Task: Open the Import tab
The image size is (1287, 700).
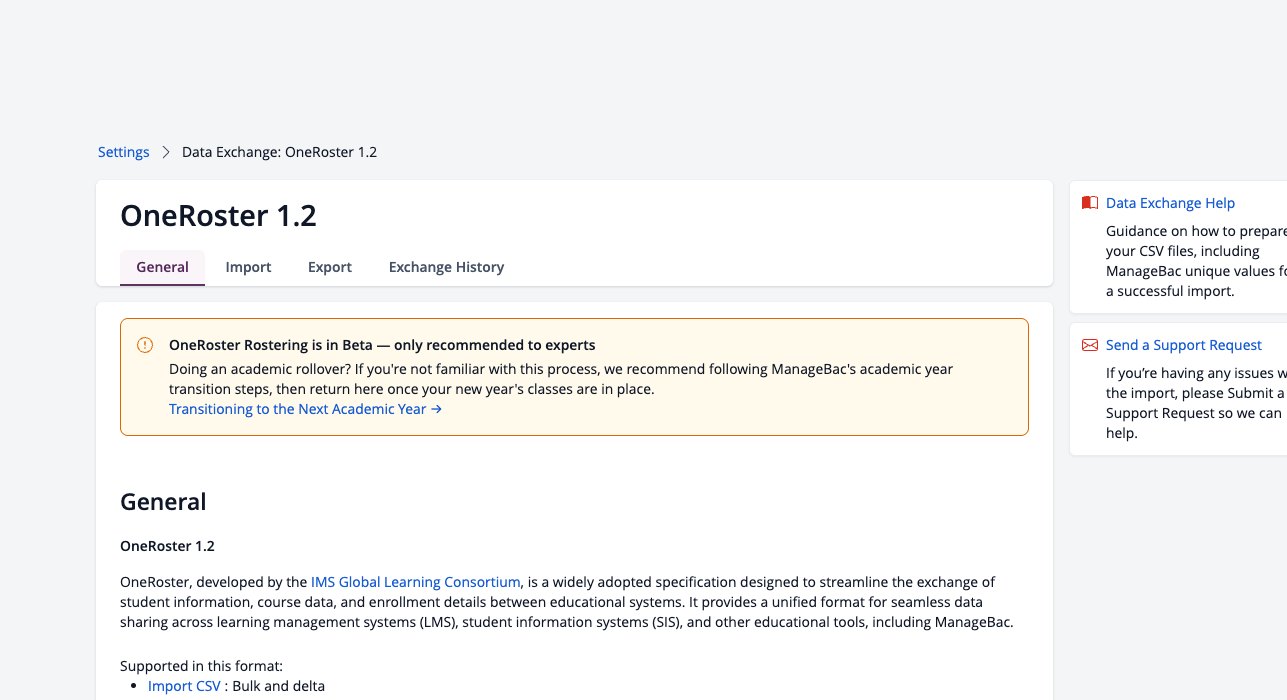Action: [248, 267]
